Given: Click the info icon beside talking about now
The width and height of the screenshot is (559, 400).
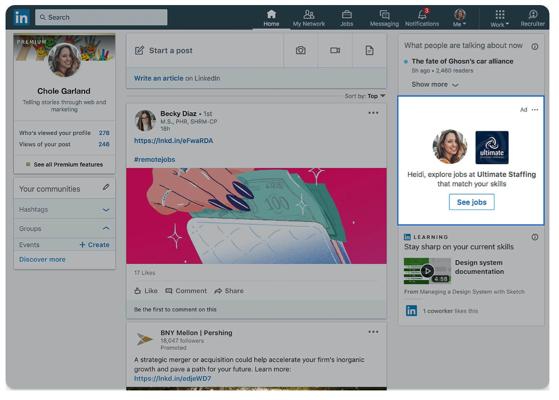Looking at the screenshot, I should pyautogui.click(x=534, y=46).
